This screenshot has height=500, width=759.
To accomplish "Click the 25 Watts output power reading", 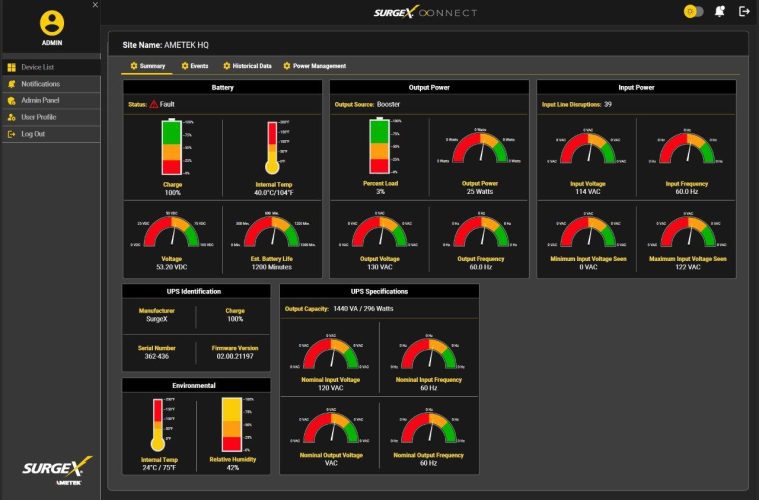I will click(480, 192).
